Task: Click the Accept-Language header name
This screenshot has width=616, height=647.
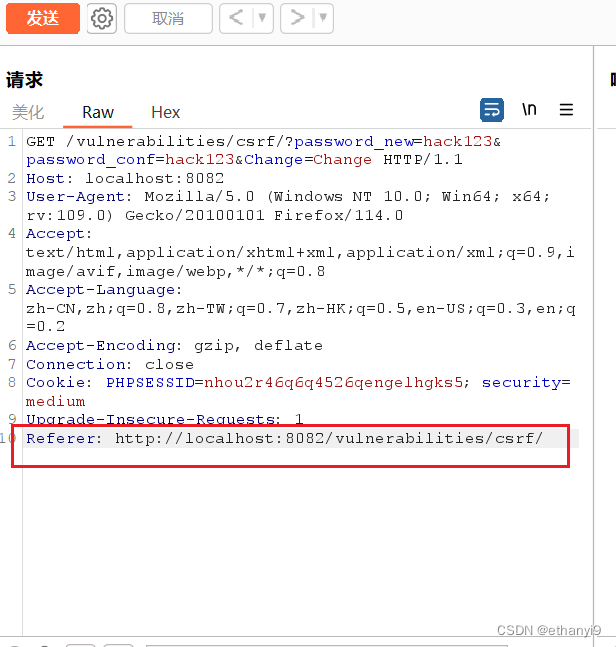Action: pyautogui.click(x=100, y=290)
